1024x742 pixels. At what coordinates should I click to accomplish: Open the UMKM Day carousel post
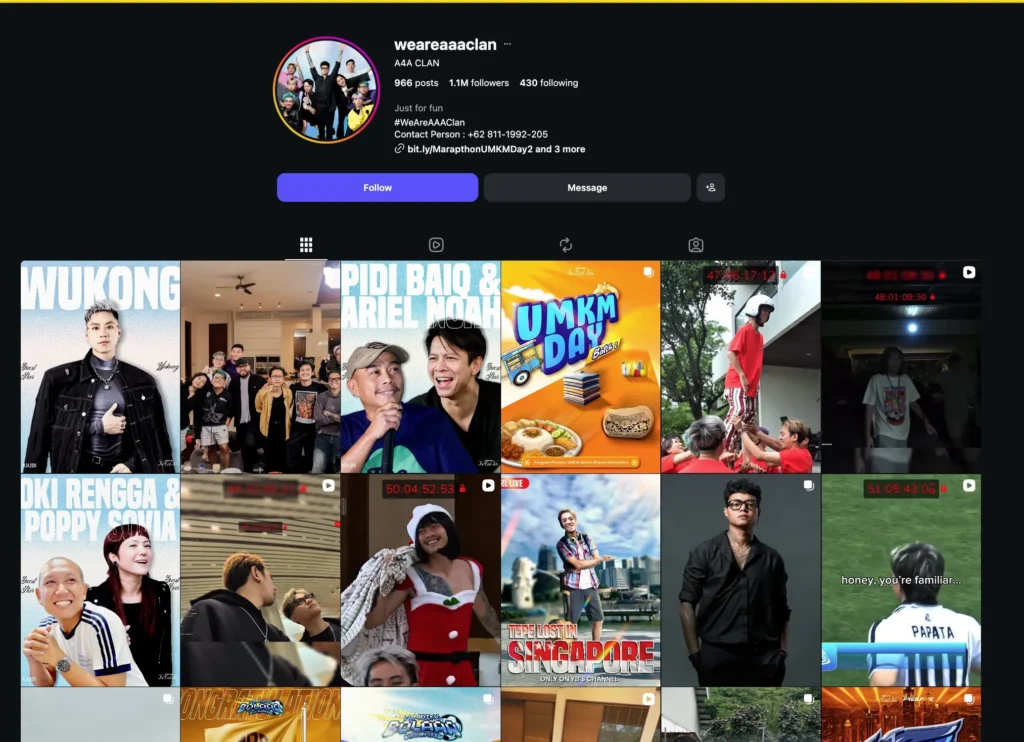(x=580, y=367)
